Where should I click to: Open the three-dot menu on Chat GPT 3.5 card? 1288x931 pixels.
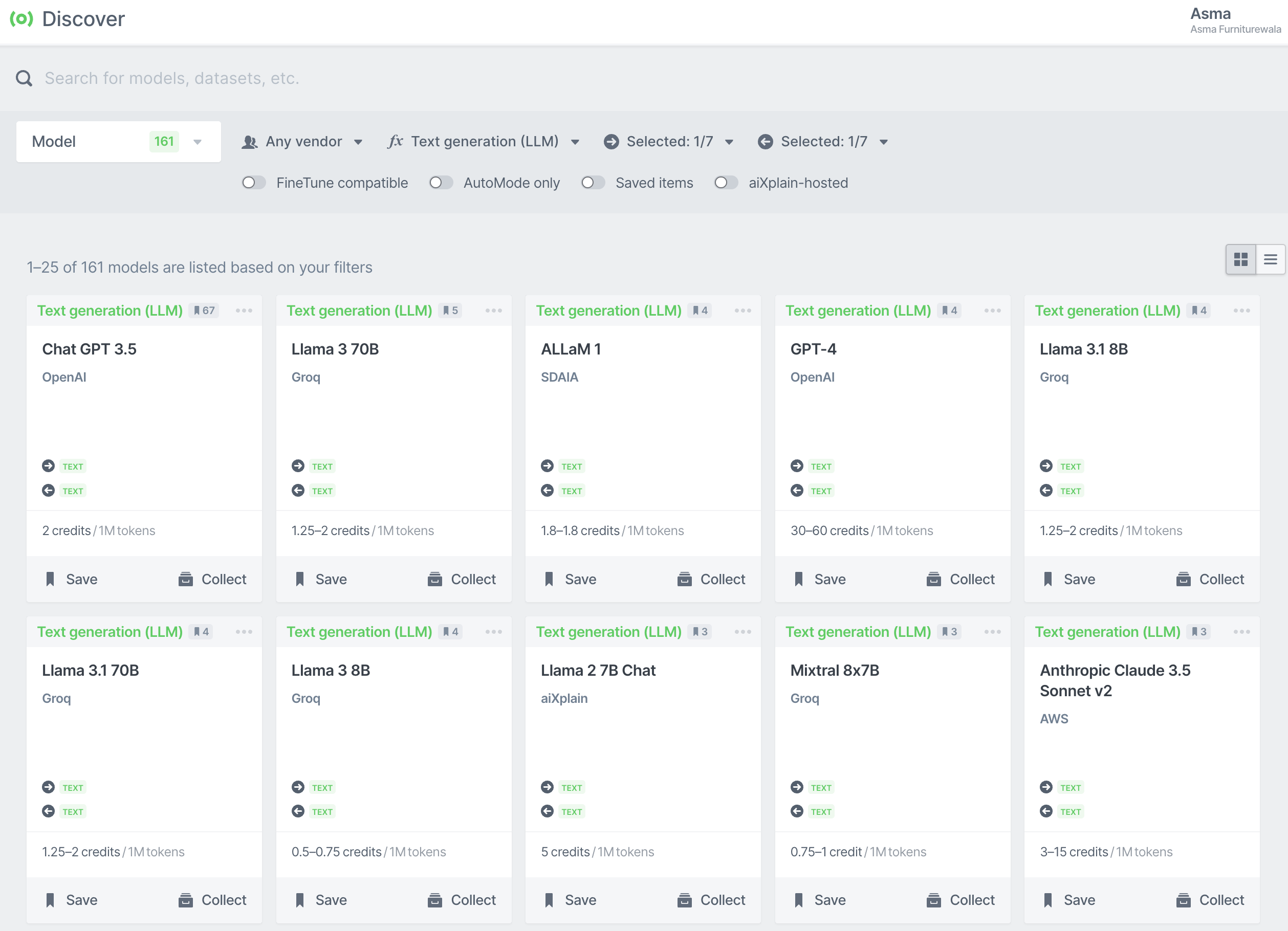[244, 311]
